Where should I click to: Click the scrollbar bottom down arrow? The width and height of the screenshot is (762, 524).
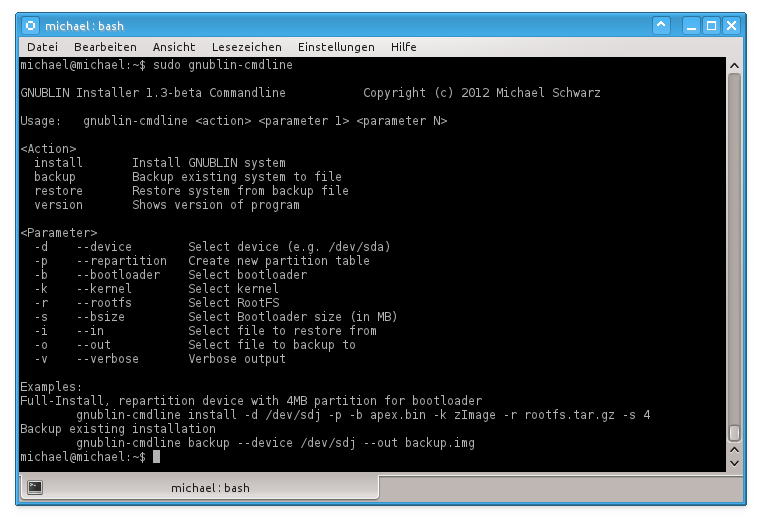click(734, 463)
